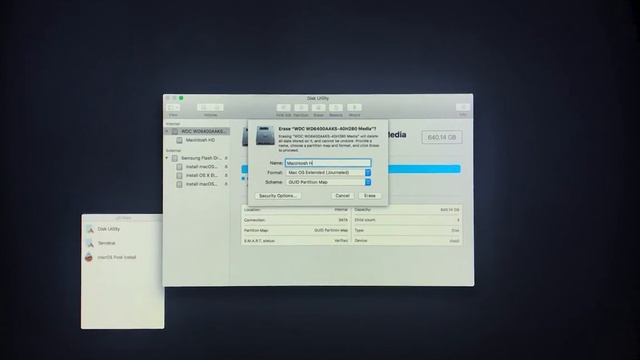This screenshot has height=360, width=640.
Task: Click the 640.14 GB capacity box
Action: pos(442,137)
